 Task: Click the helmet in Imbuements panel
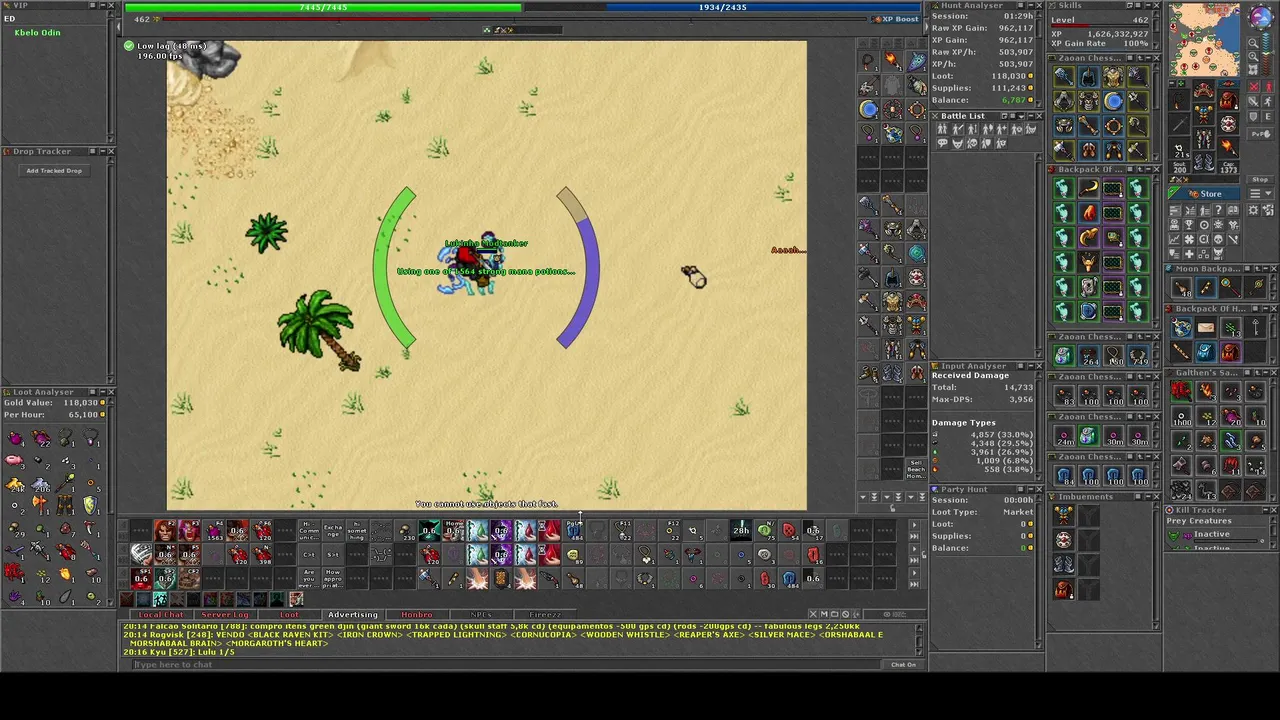pos(1064,515)
